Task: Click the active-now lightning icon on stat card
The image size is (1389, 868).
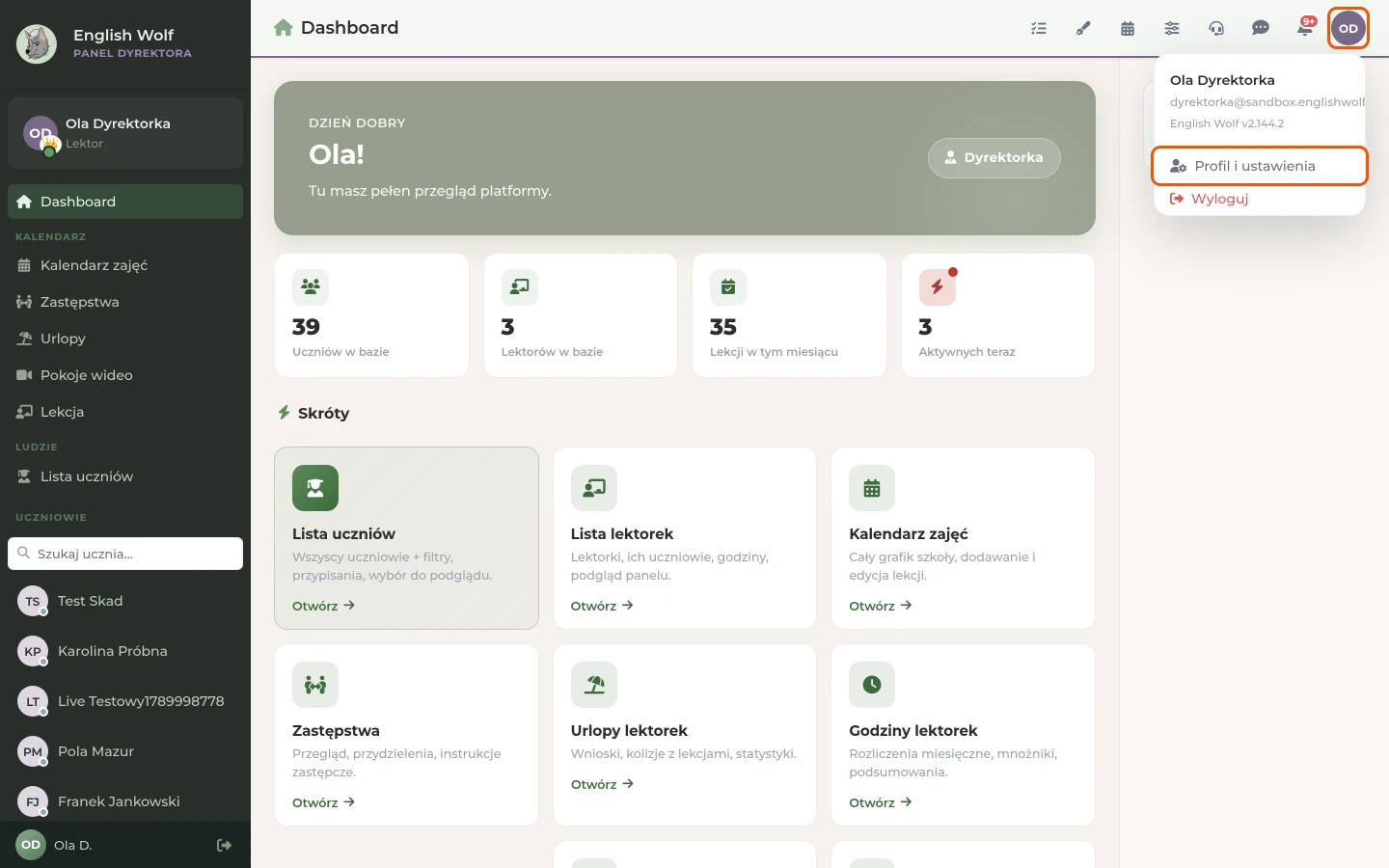Action: click(x=937, y=287)
